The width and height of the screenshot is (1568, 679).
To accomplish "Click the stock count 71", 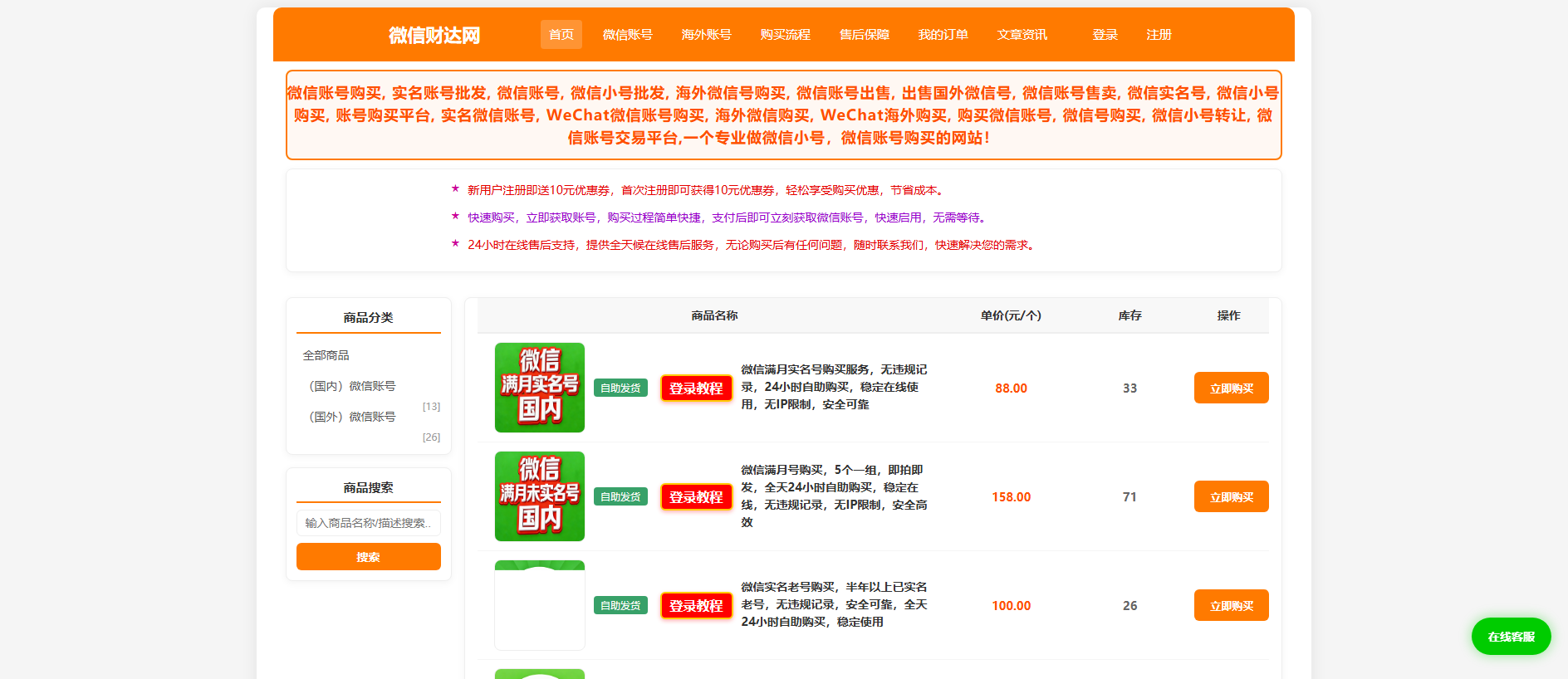I will coord(1129,497).
